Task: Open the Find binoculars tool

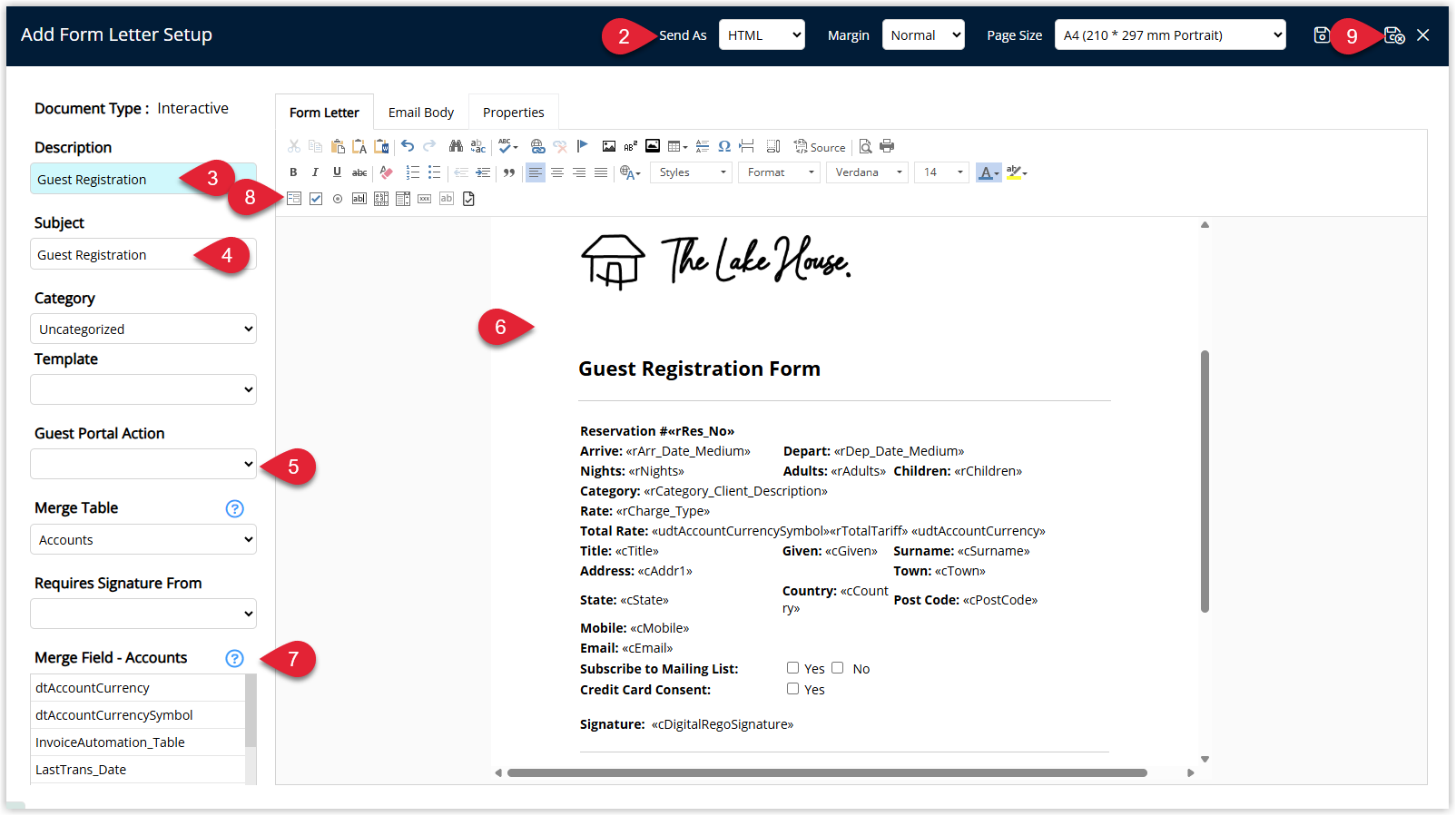Action: (x=456, y=146)
